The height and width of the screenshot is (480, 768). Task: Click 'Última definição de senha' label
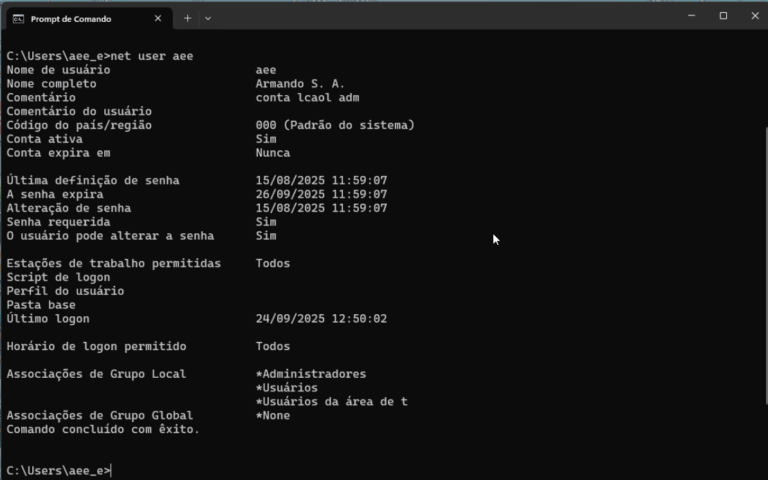(93, 180)
